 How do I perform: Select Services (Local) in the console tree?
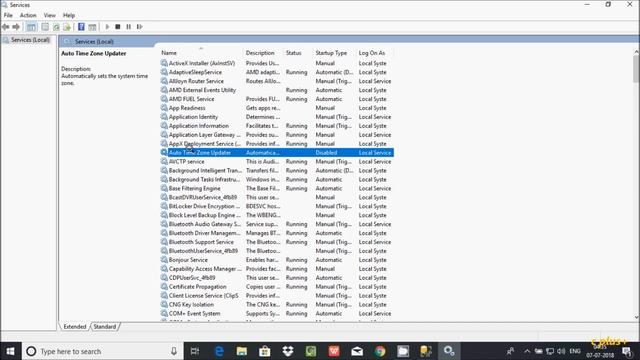[x=30, y=40]
